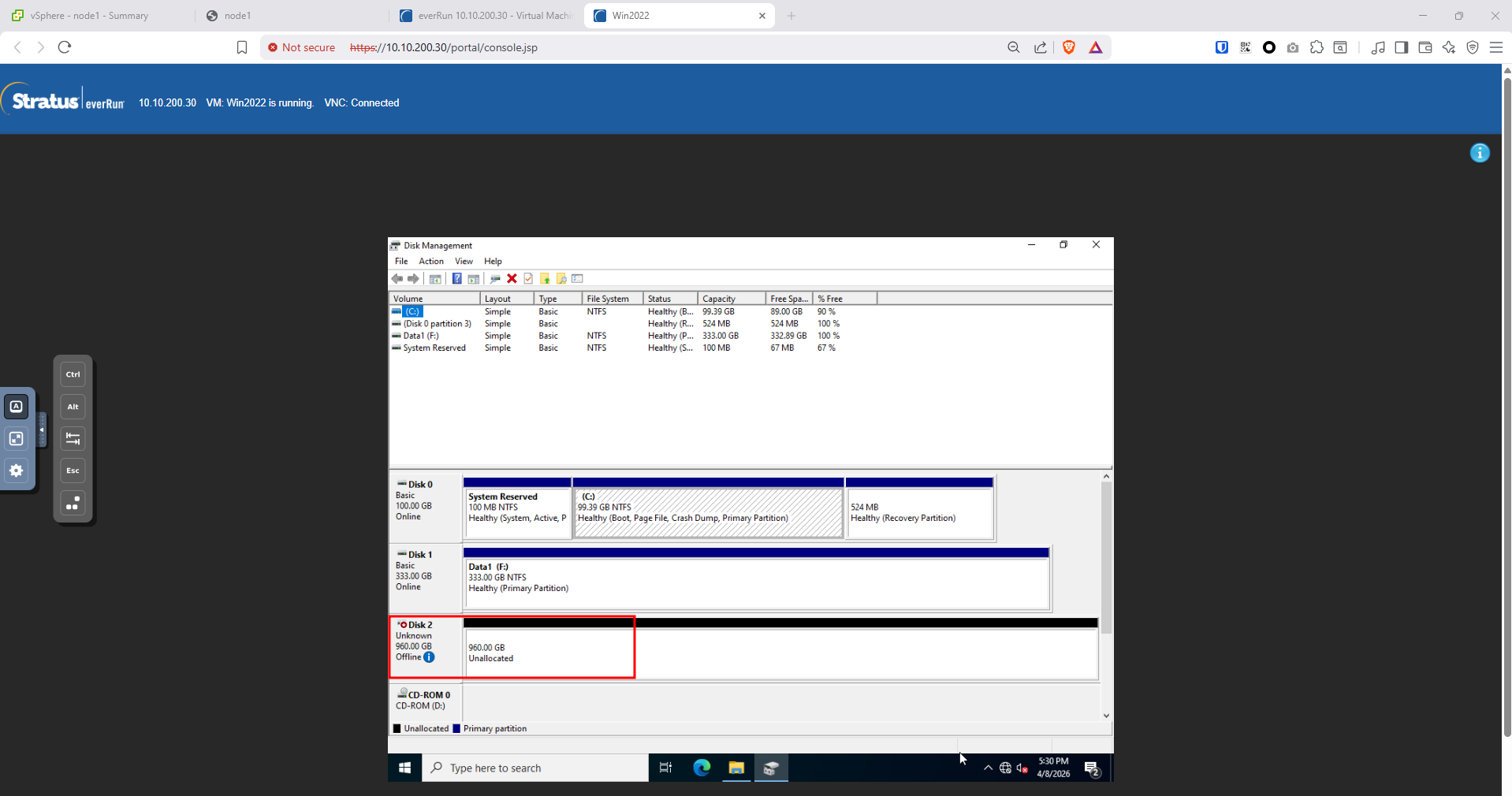Click the Disk 2 offline info icon
This screenshot has width=1512, height=796.
click(429, 657)
